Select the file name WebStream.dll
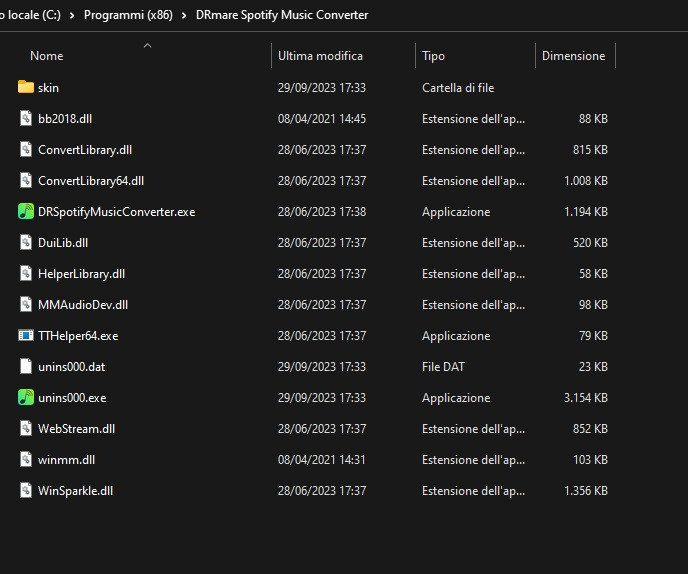688x574 pixels. 76,428
